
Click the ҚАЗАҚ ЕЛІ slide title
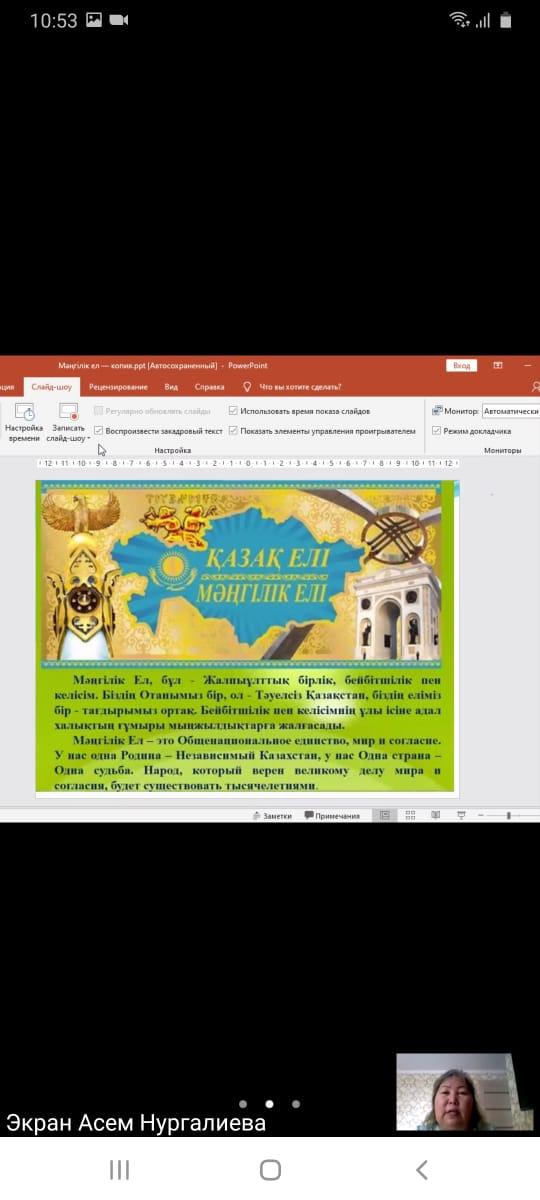(x=268, y=559)
